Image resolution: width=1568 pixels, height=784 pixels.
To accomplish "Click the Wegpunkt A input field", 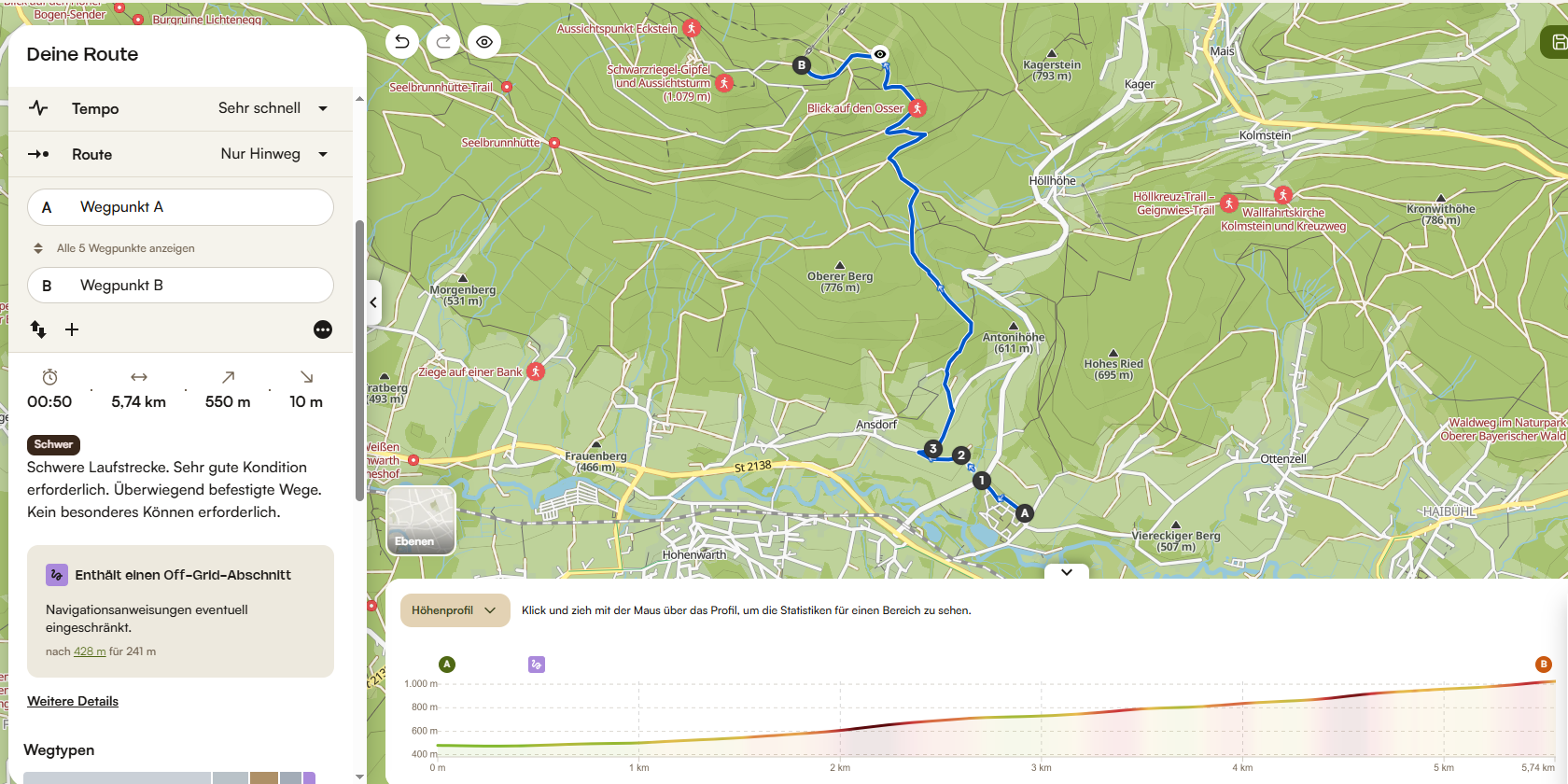I will click(180, 207).
